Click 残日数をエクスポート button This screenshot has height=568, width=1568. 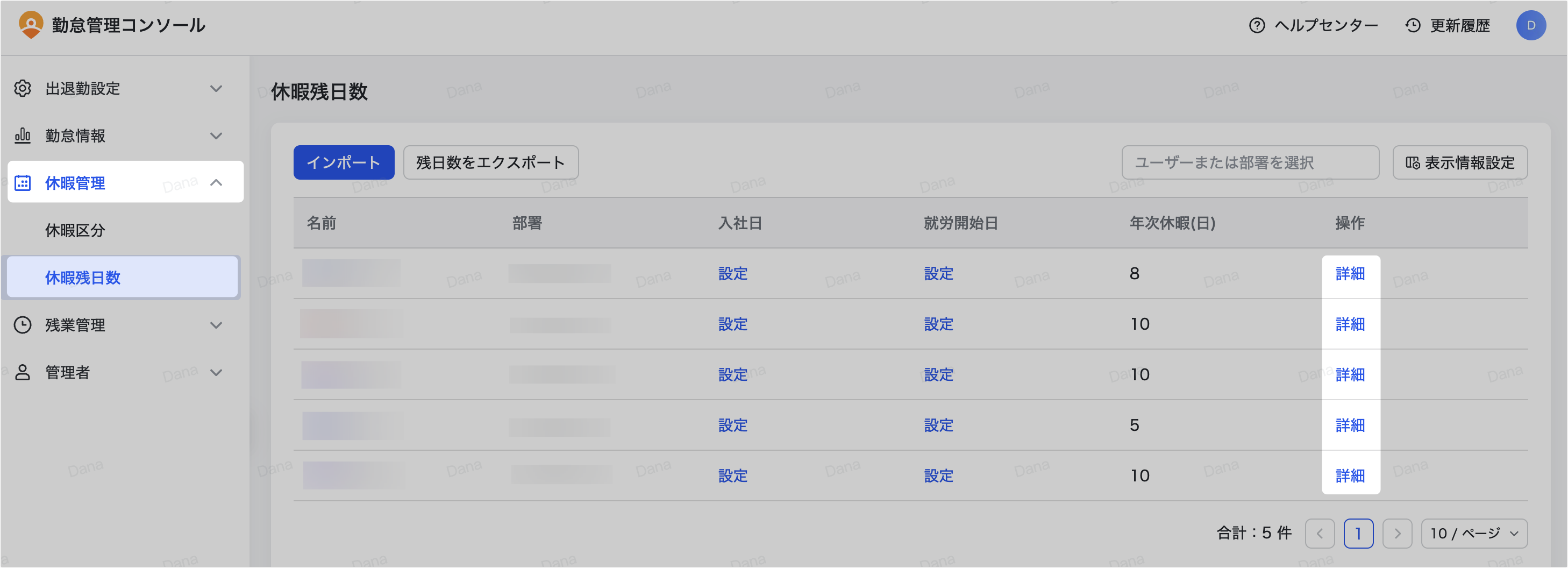(490, 162)
